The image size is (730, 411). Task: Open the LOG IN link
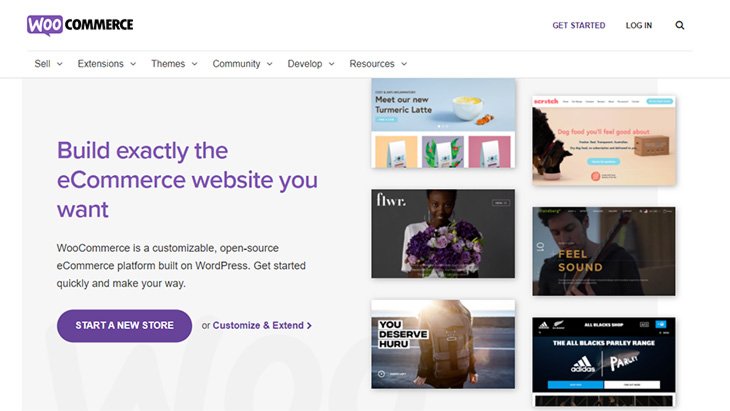pyautogui.click(x=639, y=25)
